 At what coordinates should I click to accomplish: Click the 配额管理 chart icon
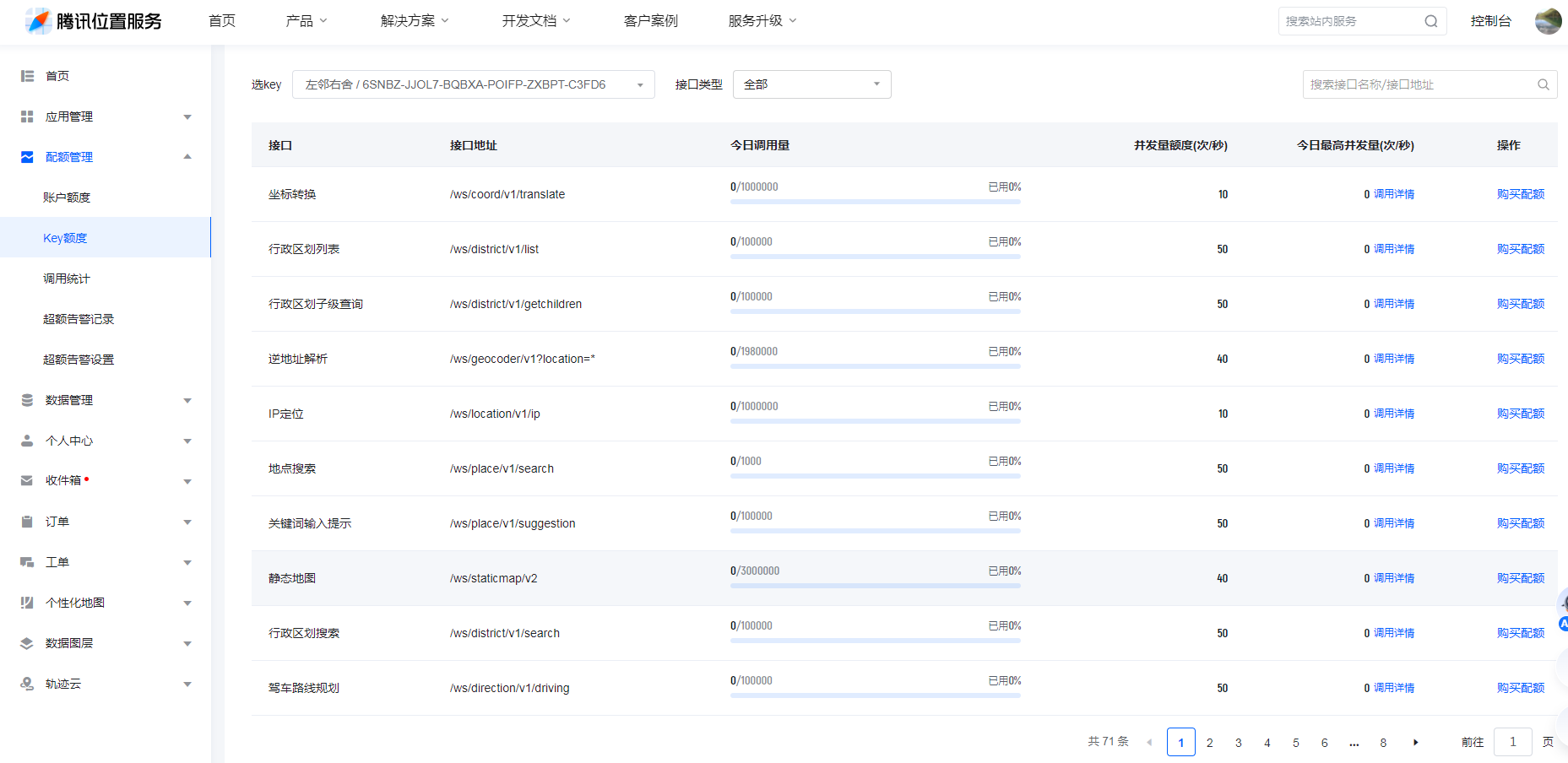point(27,157)
